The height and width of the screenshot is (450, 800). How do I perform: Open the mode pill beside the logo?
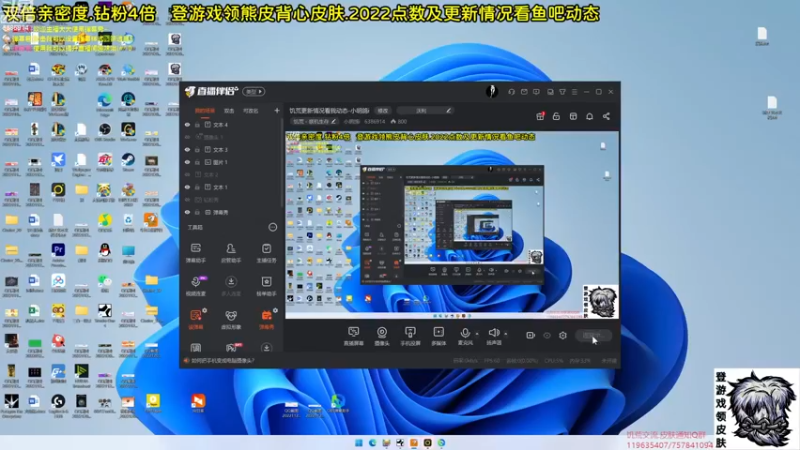pyautogui.click(x=254, y=92)
